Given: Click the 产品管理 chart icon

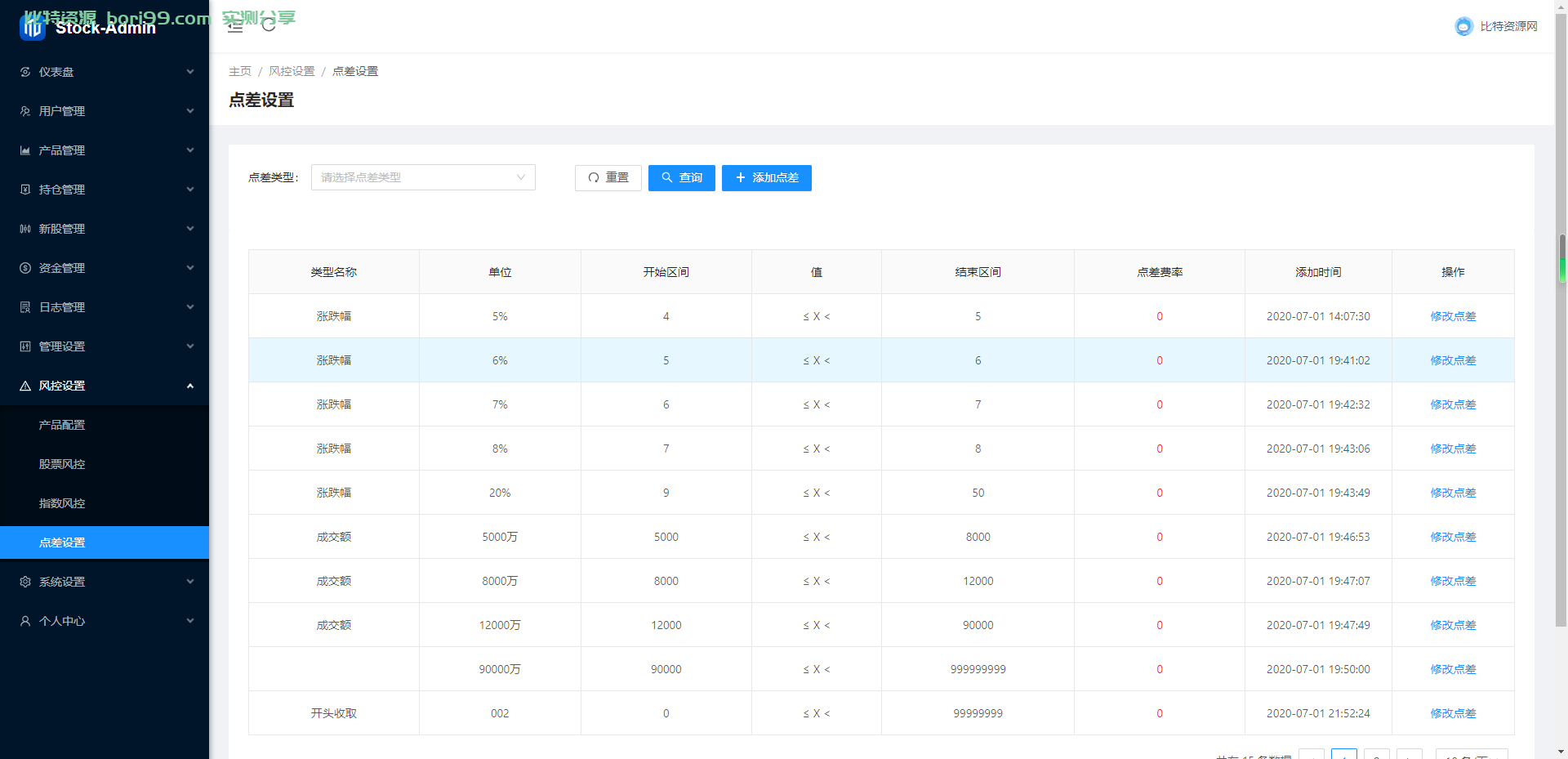Looking at the screenshot, I should [25, 150].
